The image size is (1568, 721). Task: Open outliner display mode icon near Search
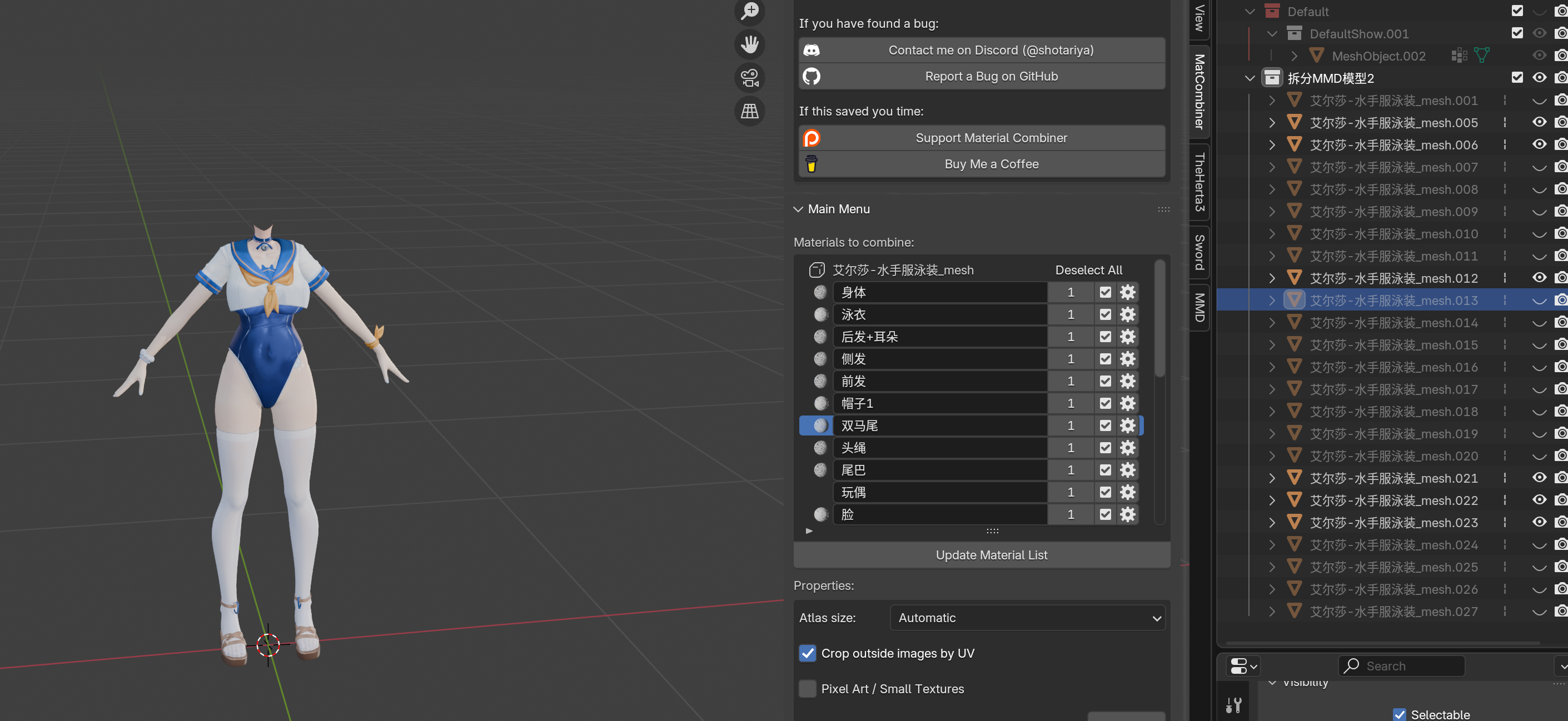pyautogui.click(x=1242, y=665)
